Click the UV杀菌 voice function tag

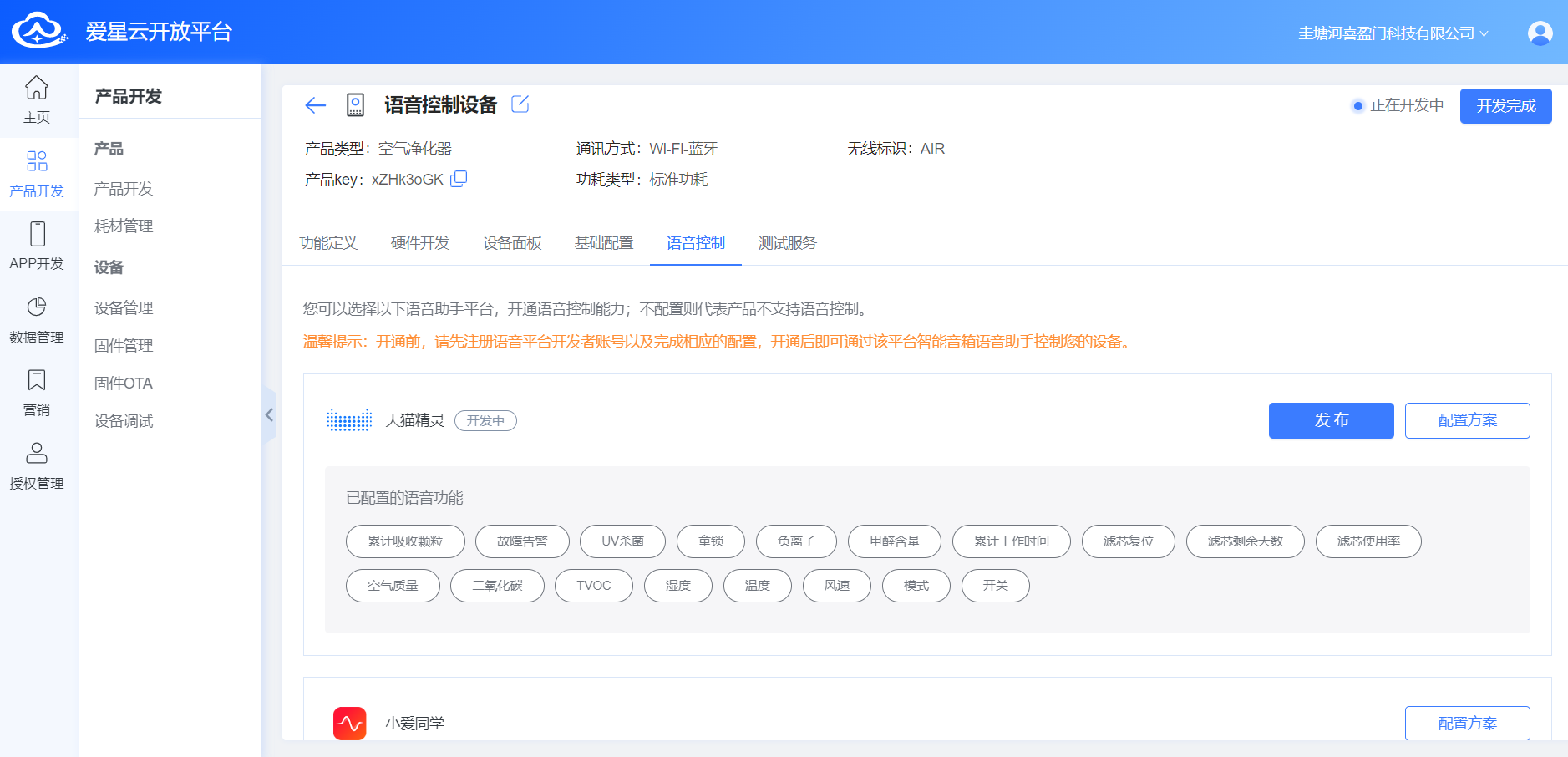(x=622, y=541)
